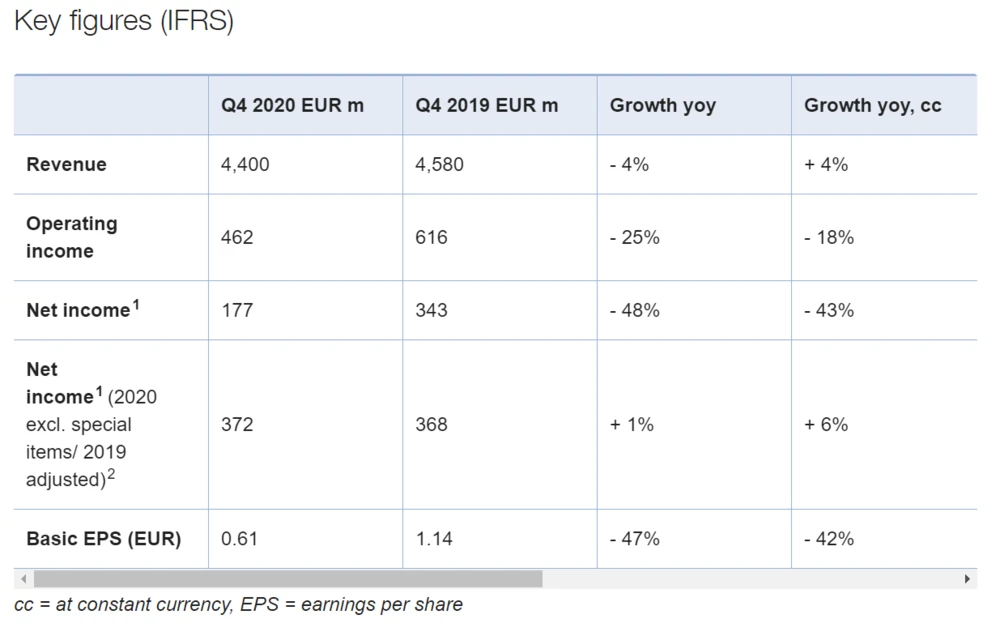Click the "Revenue" row label

click(66, 165)
